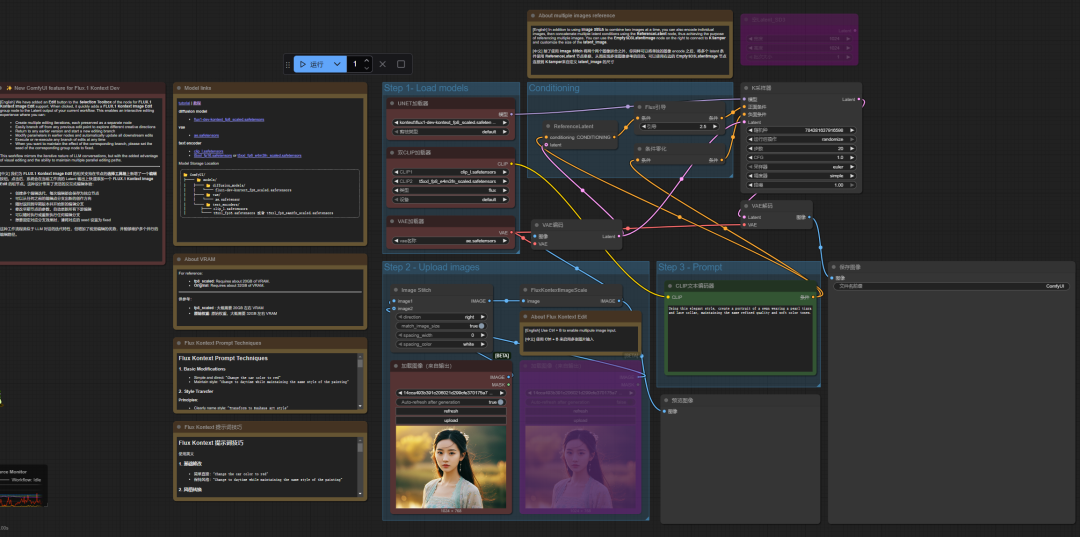
Task: Click the 引导 2.5 value field in Flux引导
Action: [x=680, y=127]
